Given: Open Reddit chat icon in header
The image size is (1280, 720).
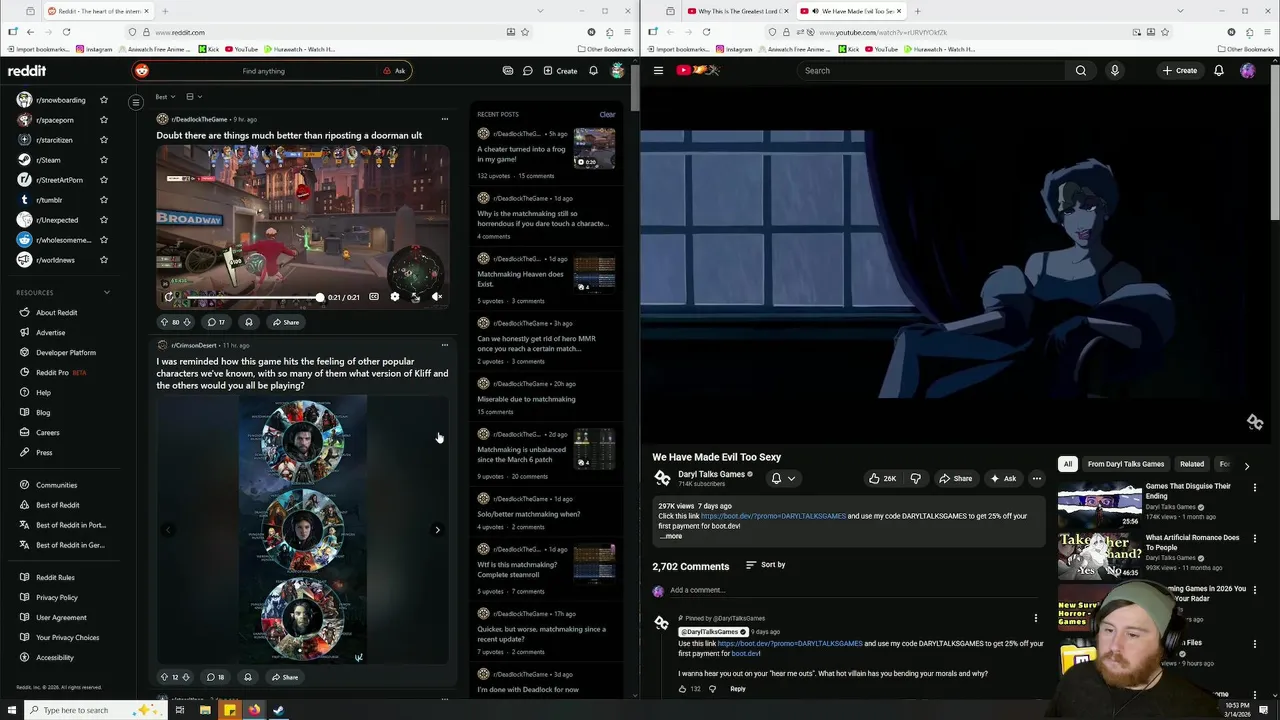Looking at the screenshot, I should pyautogui.click(x=527, y=71).
